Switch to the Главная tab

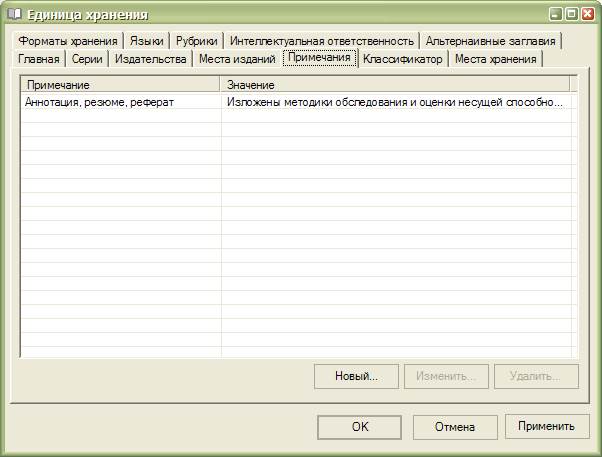(x=39, y=60)
